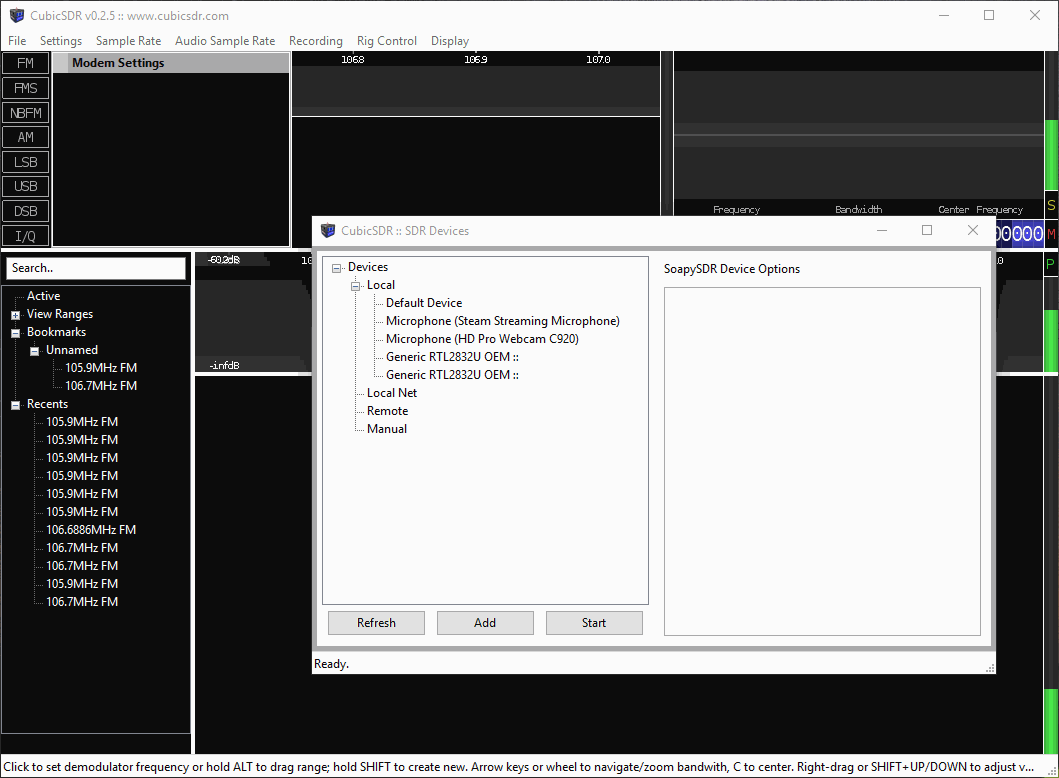Select the FM demodulation mode
This screenshot has width=1059, height=778.
(x=25, y=62)
